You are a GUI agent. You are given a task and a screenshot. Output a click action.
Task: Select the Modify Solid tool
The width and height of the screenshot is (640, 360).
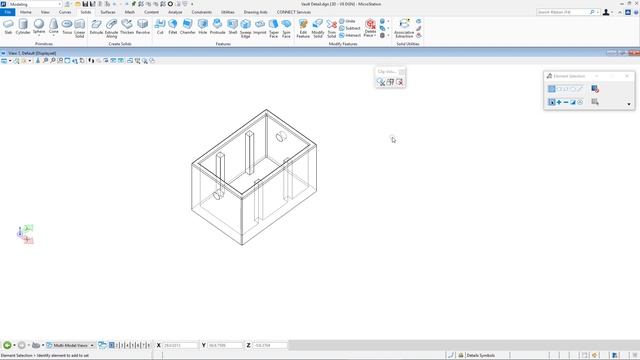318,29
